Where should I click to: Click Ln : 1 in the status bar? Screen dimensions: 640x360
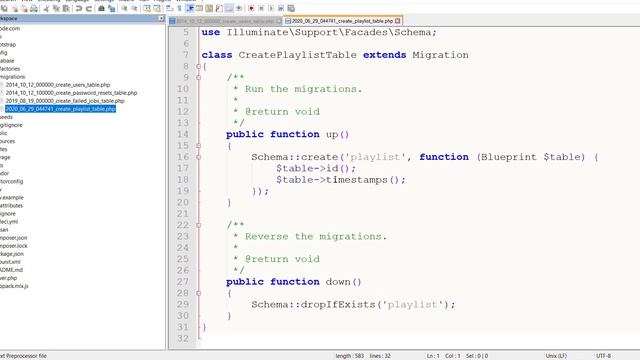[433, 356]
